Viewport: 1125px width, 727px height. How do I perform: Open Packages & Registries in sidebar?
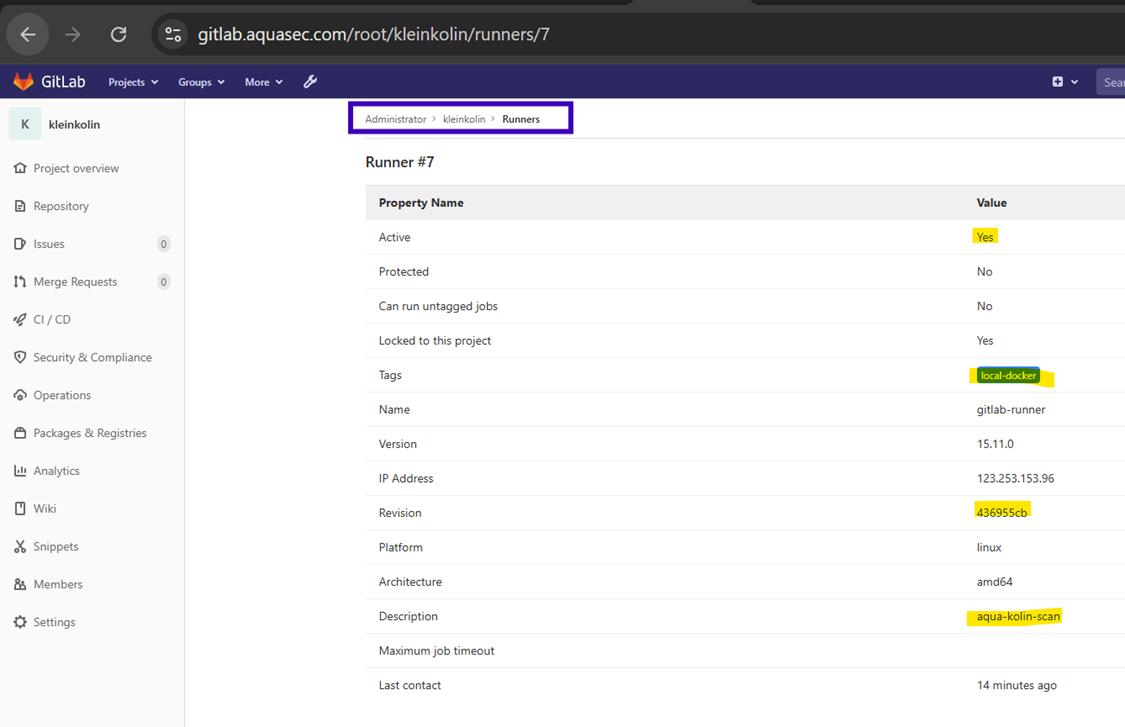point(90,433)
